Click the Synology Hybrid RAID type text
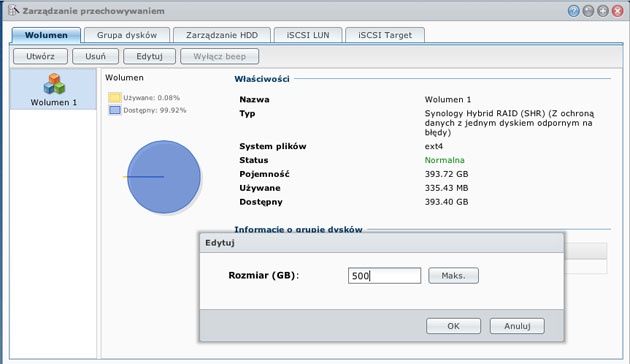This screenshot has height=364, width=630. coord(509,123)
